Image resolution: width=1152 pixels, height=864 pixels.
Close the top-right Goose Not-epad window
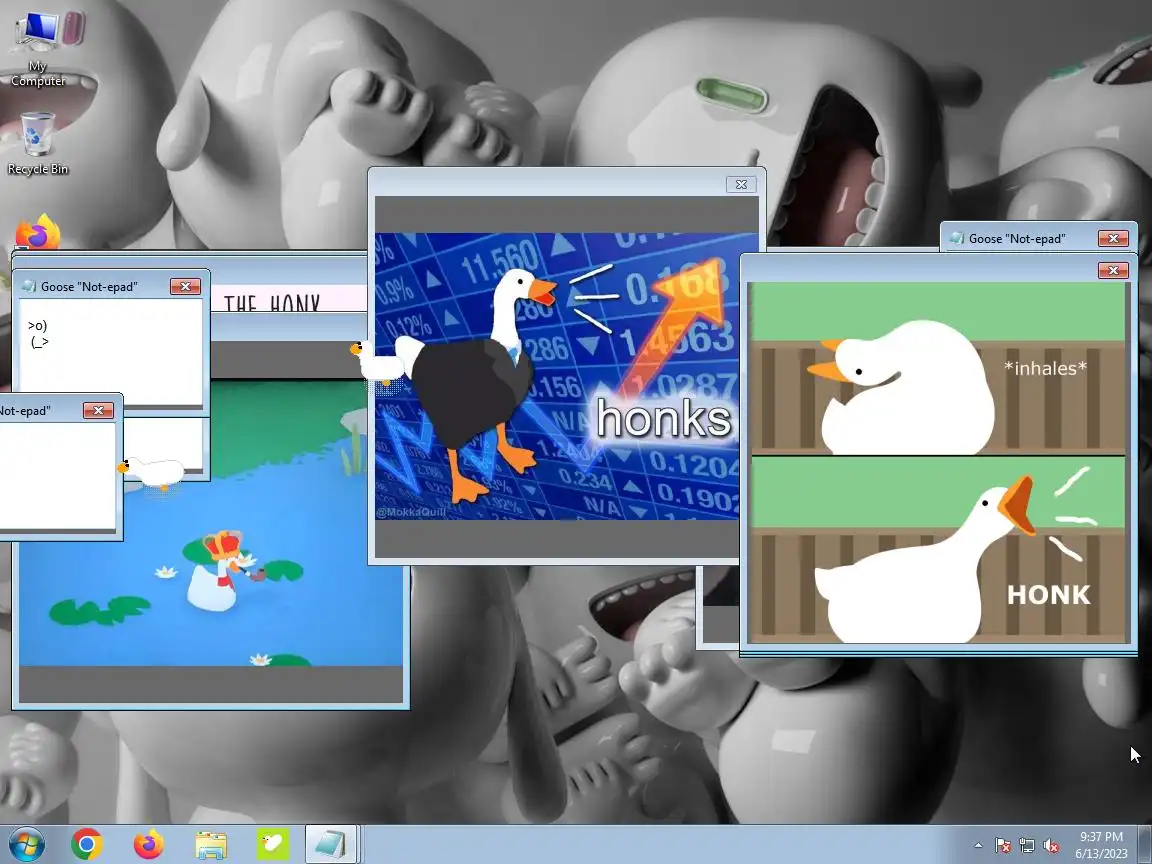pos(1113,238)
